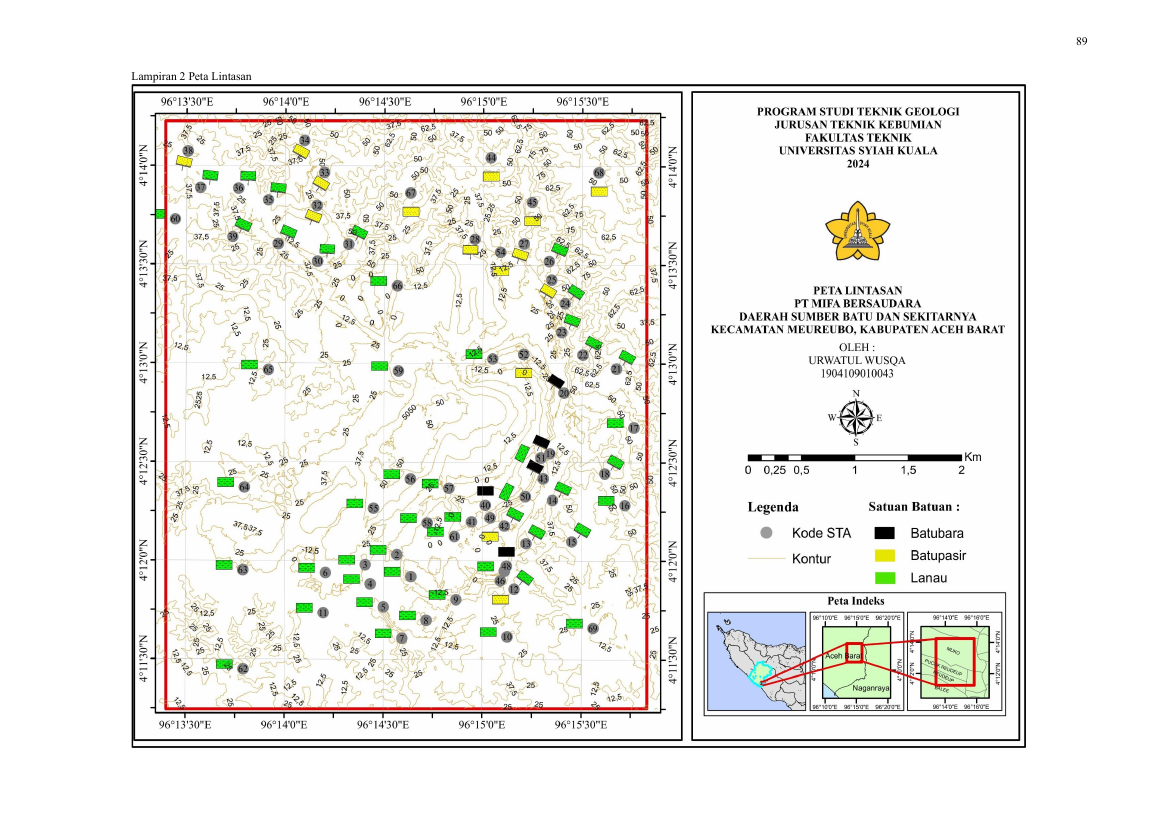Click the 'Lampiran 2 Peta Lintasan' caption
The image size is (1158, 819).
point(191,76)
